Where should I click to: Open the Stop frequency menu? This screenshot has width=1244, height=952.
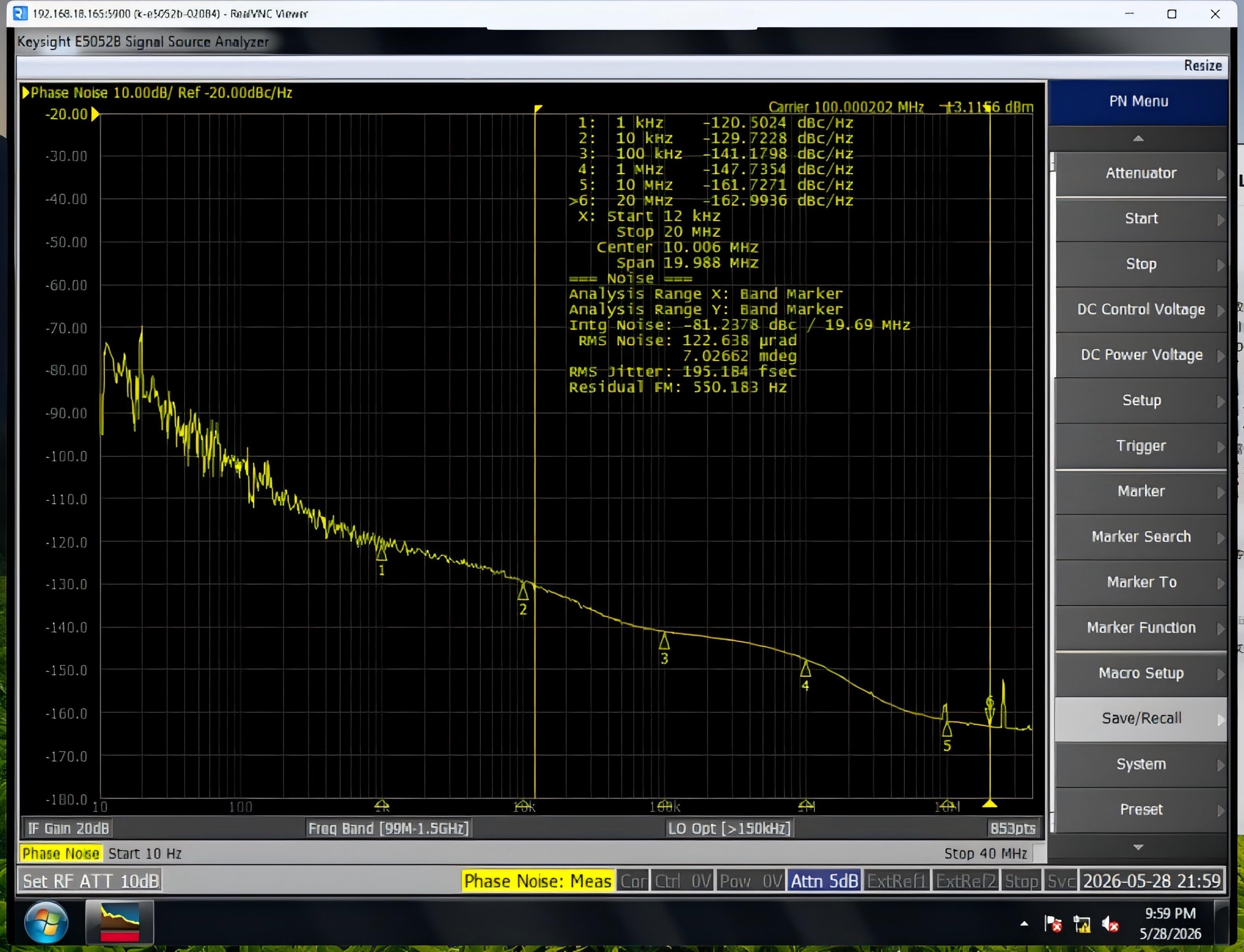click(x=1141, y=264)
